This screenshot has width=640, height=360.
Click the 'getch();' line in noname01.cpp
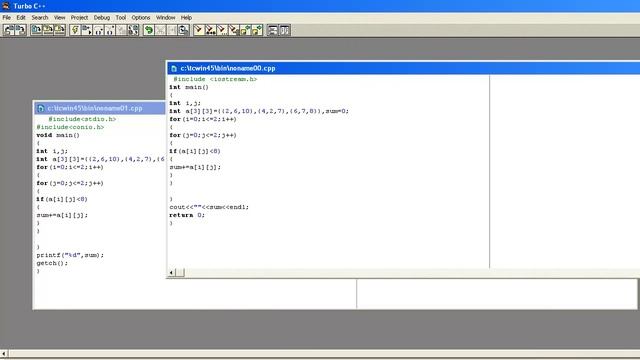click(52, 263)
